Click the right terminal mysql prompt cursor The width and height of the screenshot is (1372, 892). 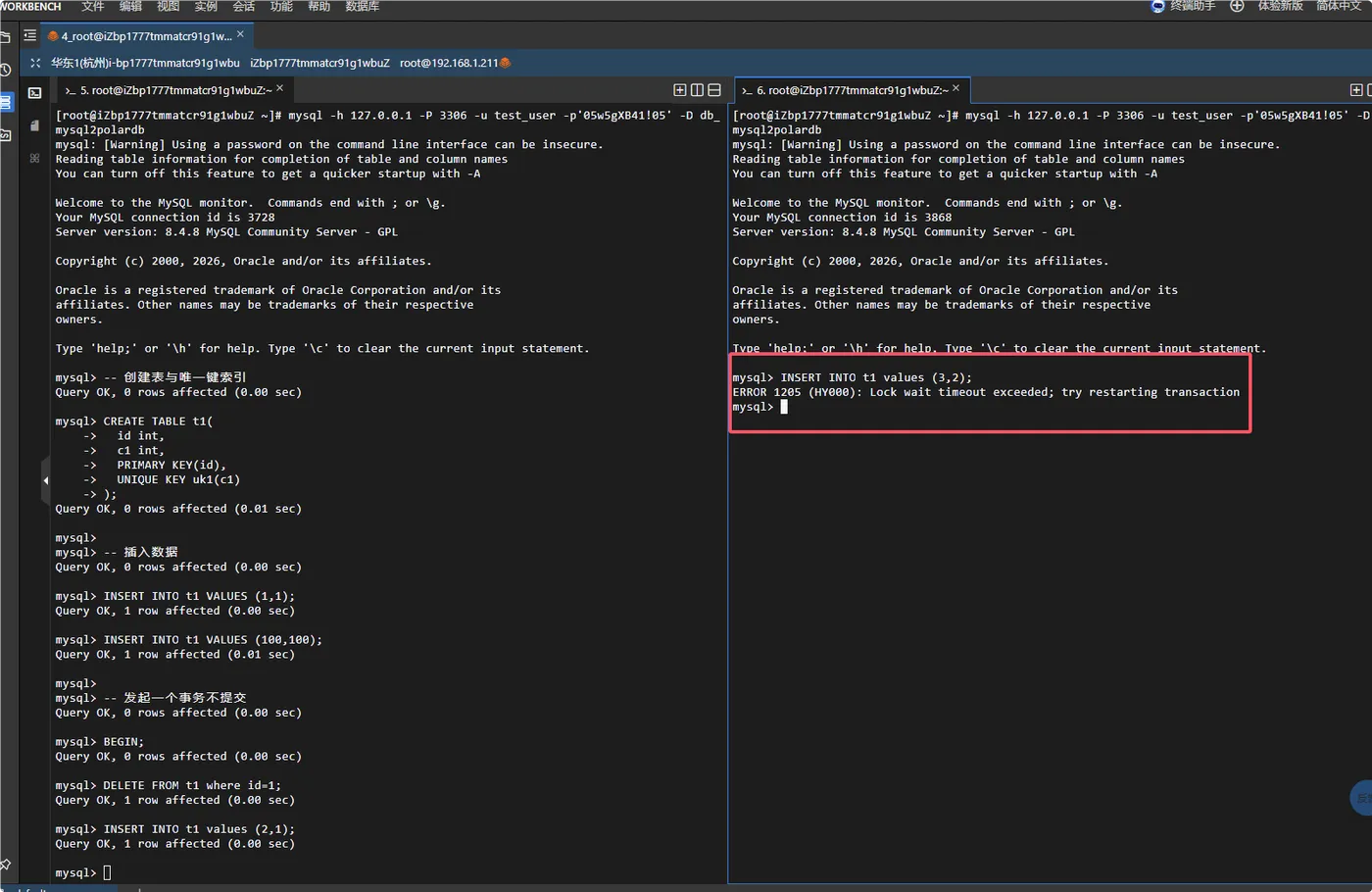(x=784, y=407)
